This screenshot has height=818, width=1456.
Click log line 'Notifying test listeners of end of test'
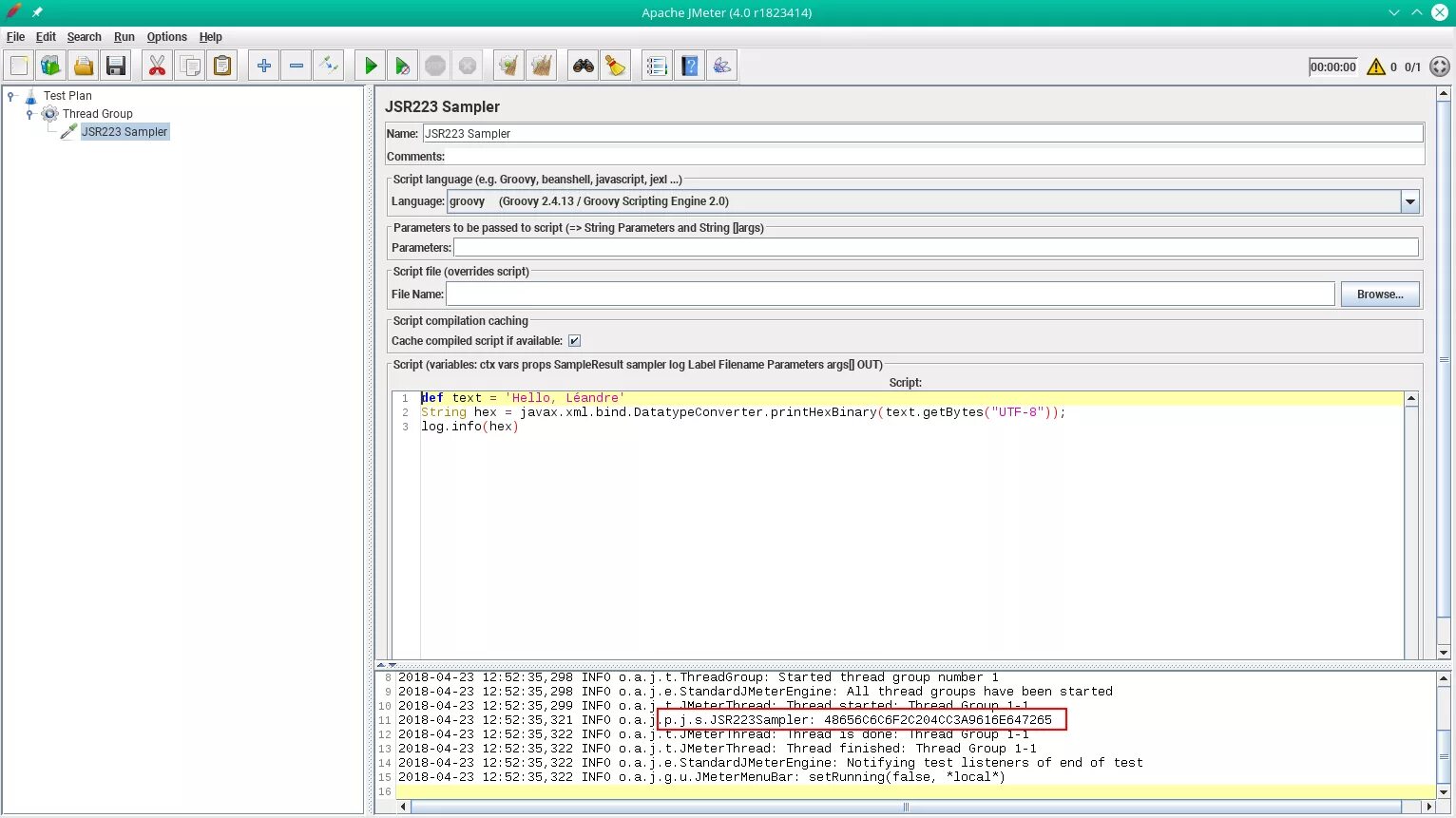coord(771,763)
